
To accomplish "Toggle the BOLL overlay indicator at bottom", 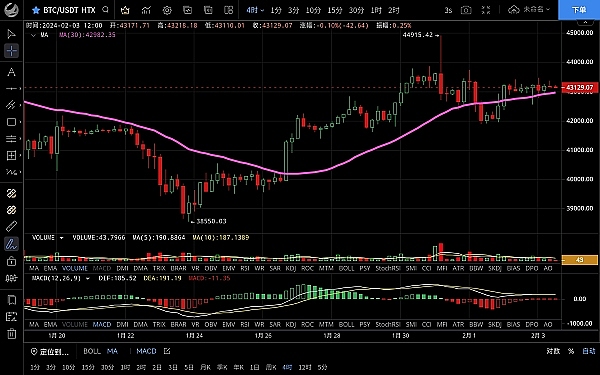I will (92, 351).
